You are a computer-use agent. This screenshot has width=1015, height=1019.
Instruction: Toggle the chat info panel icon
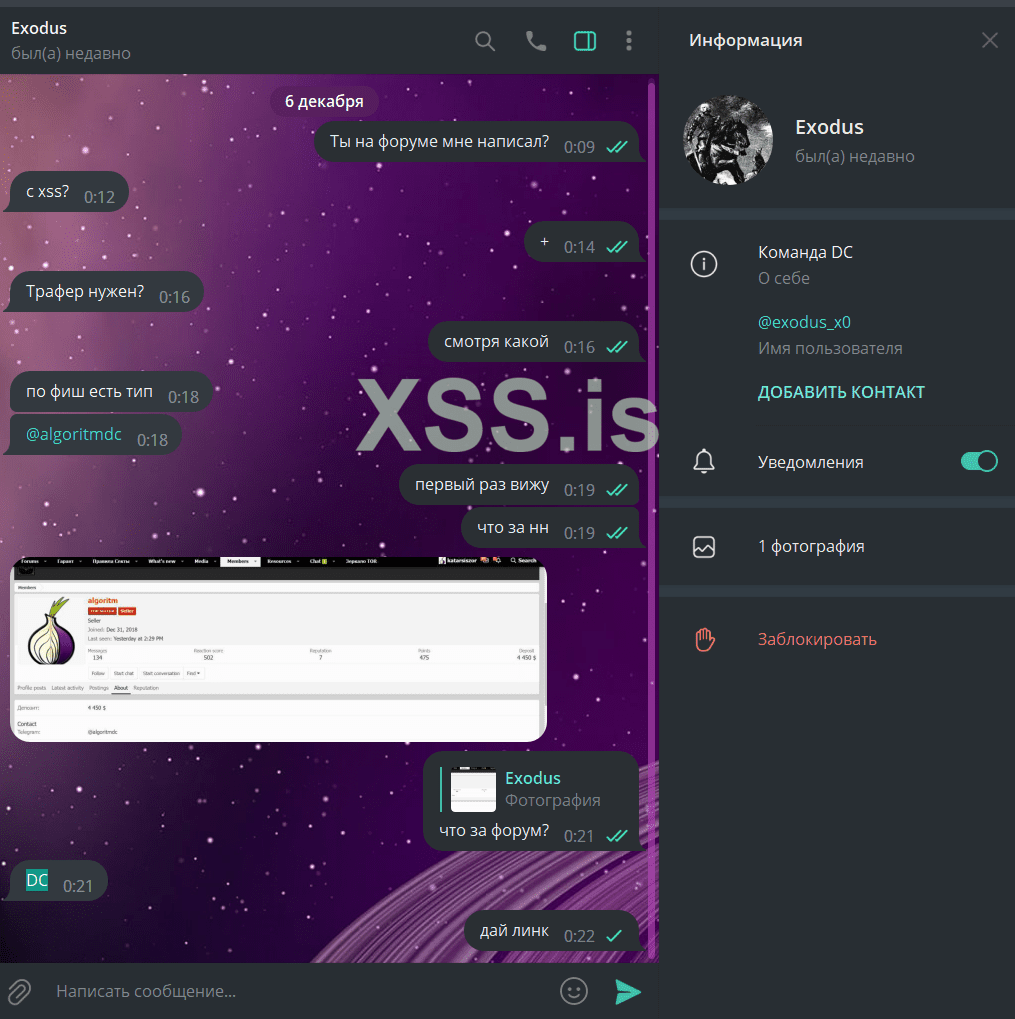pyautogui.click(x=585, y=41)
